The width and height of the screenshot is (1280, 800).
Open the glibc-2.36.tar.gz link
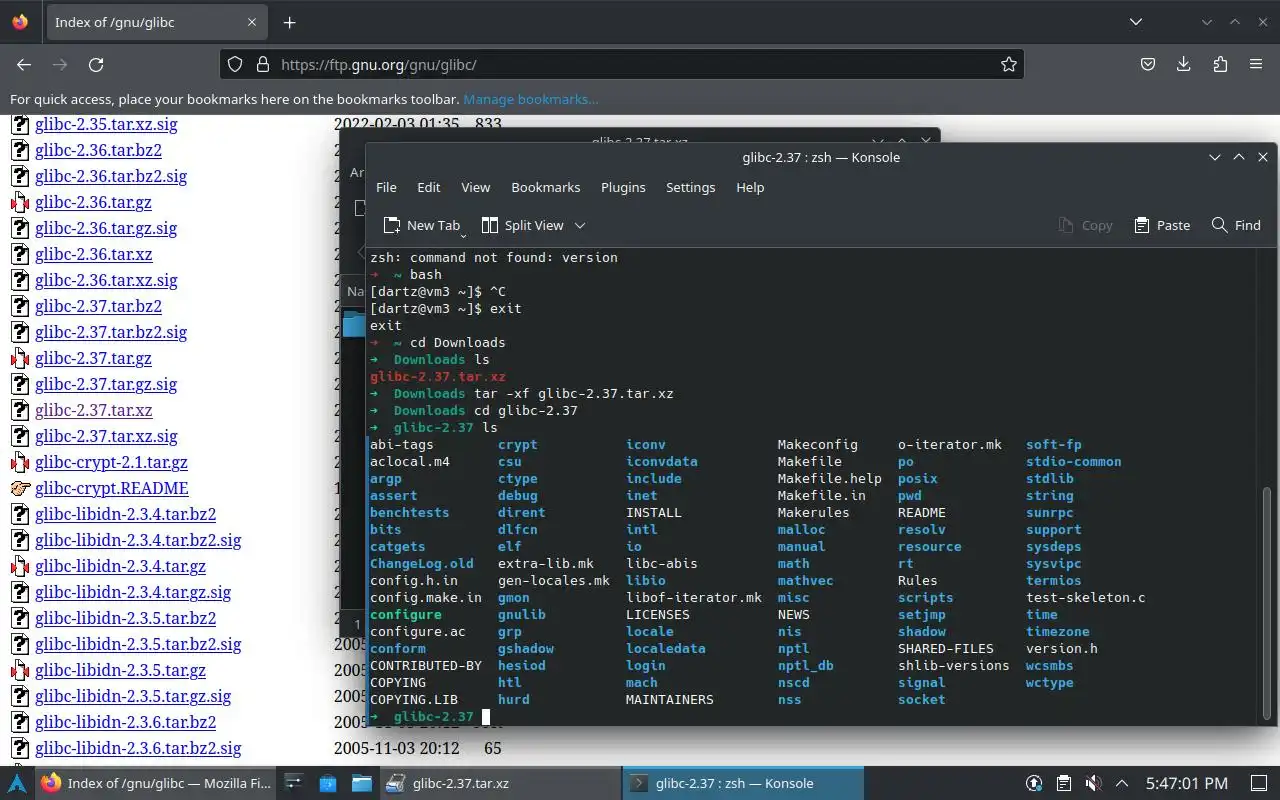pyautogui.click(x=93, y=202)
